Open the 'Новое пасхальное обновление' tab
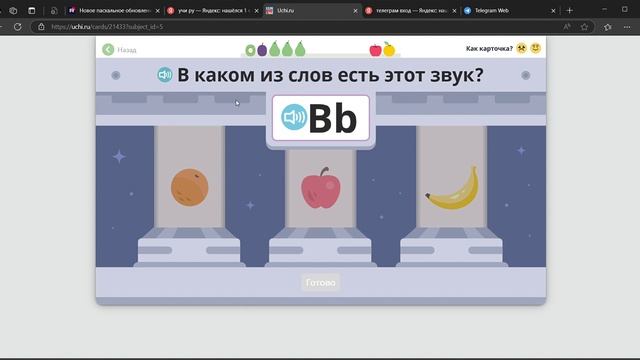640x360 pixels. pyautogui.click(x=114, y=11)
